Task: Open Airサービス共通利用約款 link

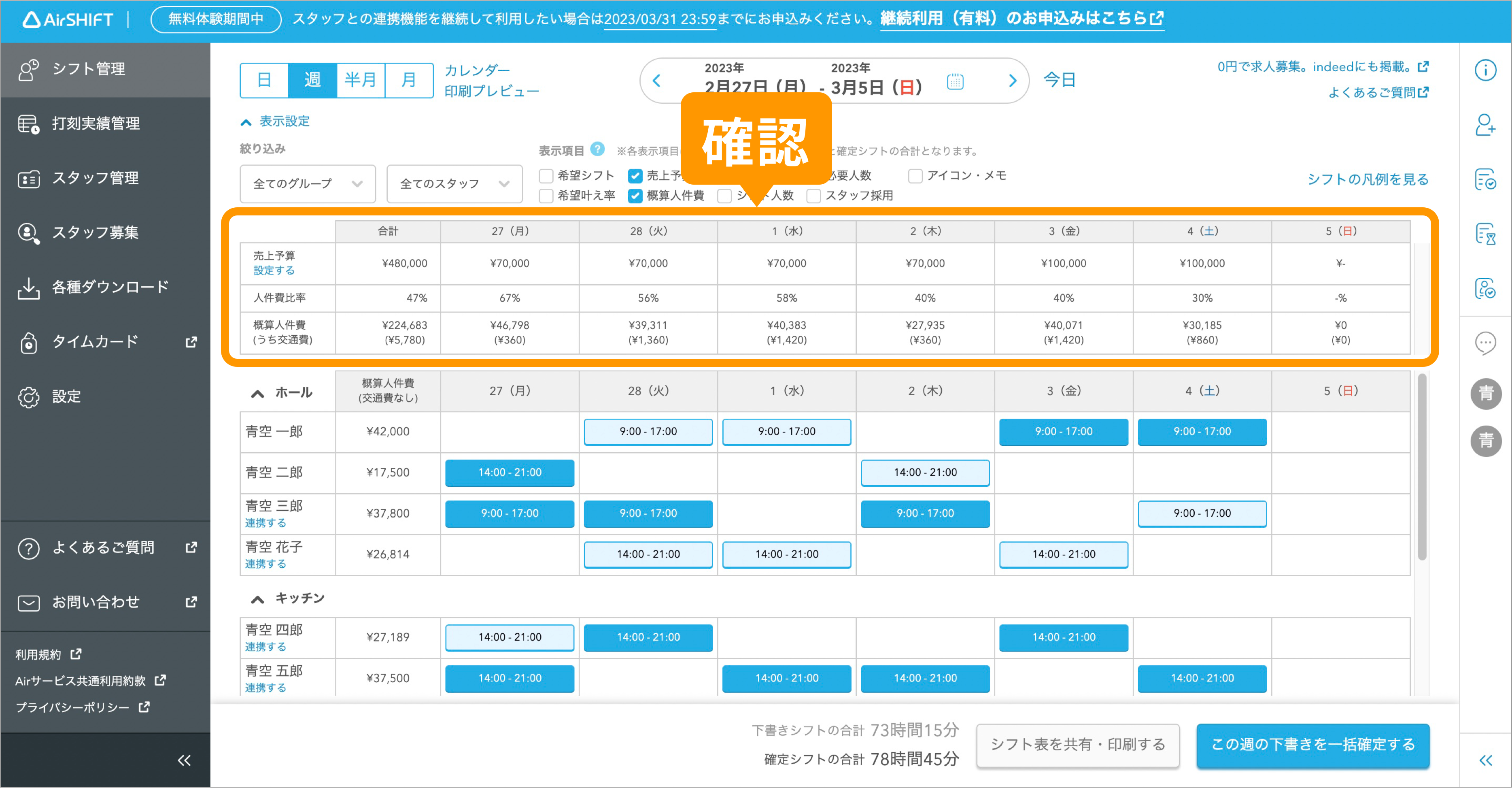Action: click(90, 681)
